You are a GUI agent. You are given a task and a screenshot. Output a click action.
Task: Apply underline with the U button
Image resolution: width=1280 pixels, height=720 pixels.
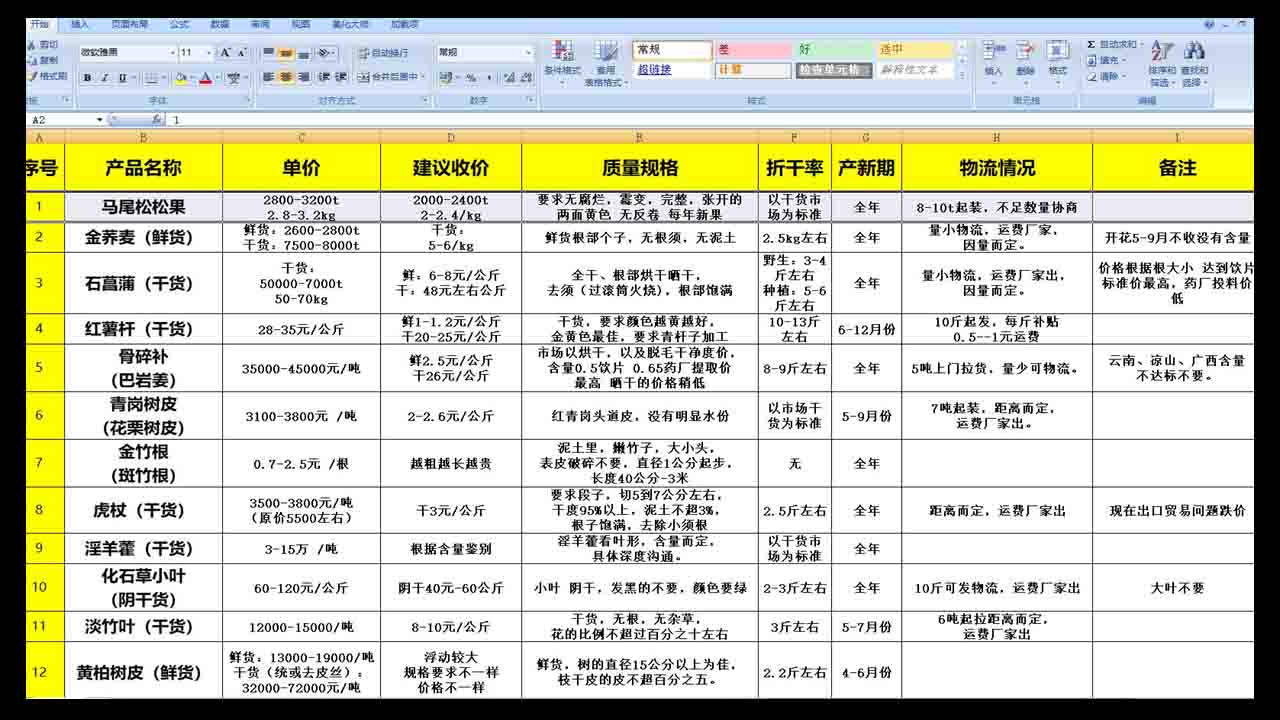click(122, 78)
